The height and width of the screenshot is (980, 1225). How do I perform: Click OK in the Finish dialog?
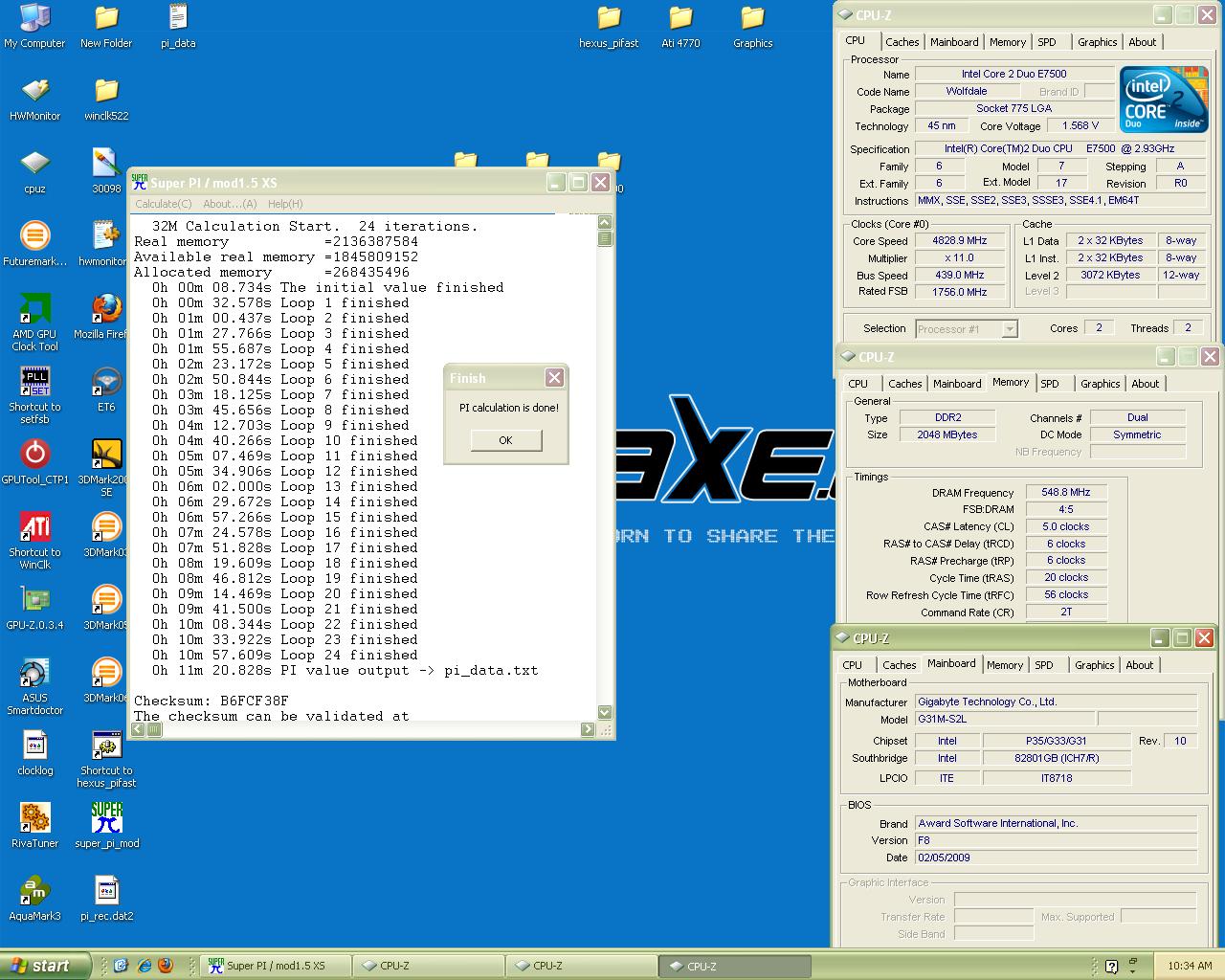tap(506, 440)
